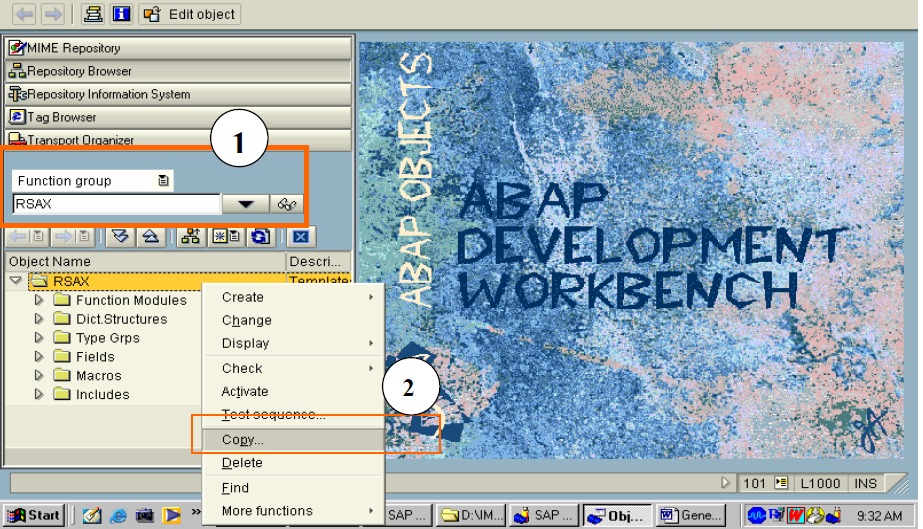Open the MIME Repository
923x529 pixels.
tap(178, 48)
